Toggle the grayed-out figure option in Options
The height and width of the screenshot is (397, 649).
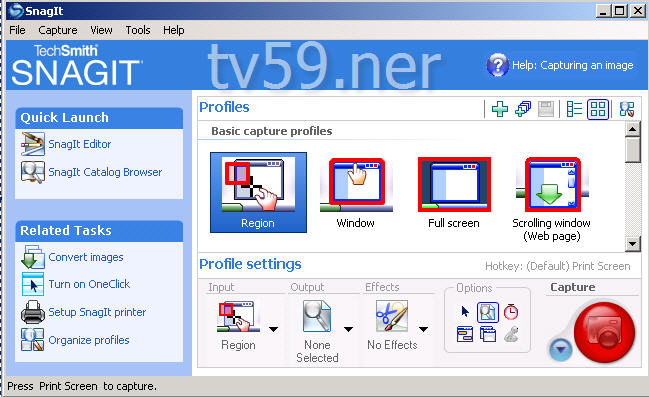[512, 334]
